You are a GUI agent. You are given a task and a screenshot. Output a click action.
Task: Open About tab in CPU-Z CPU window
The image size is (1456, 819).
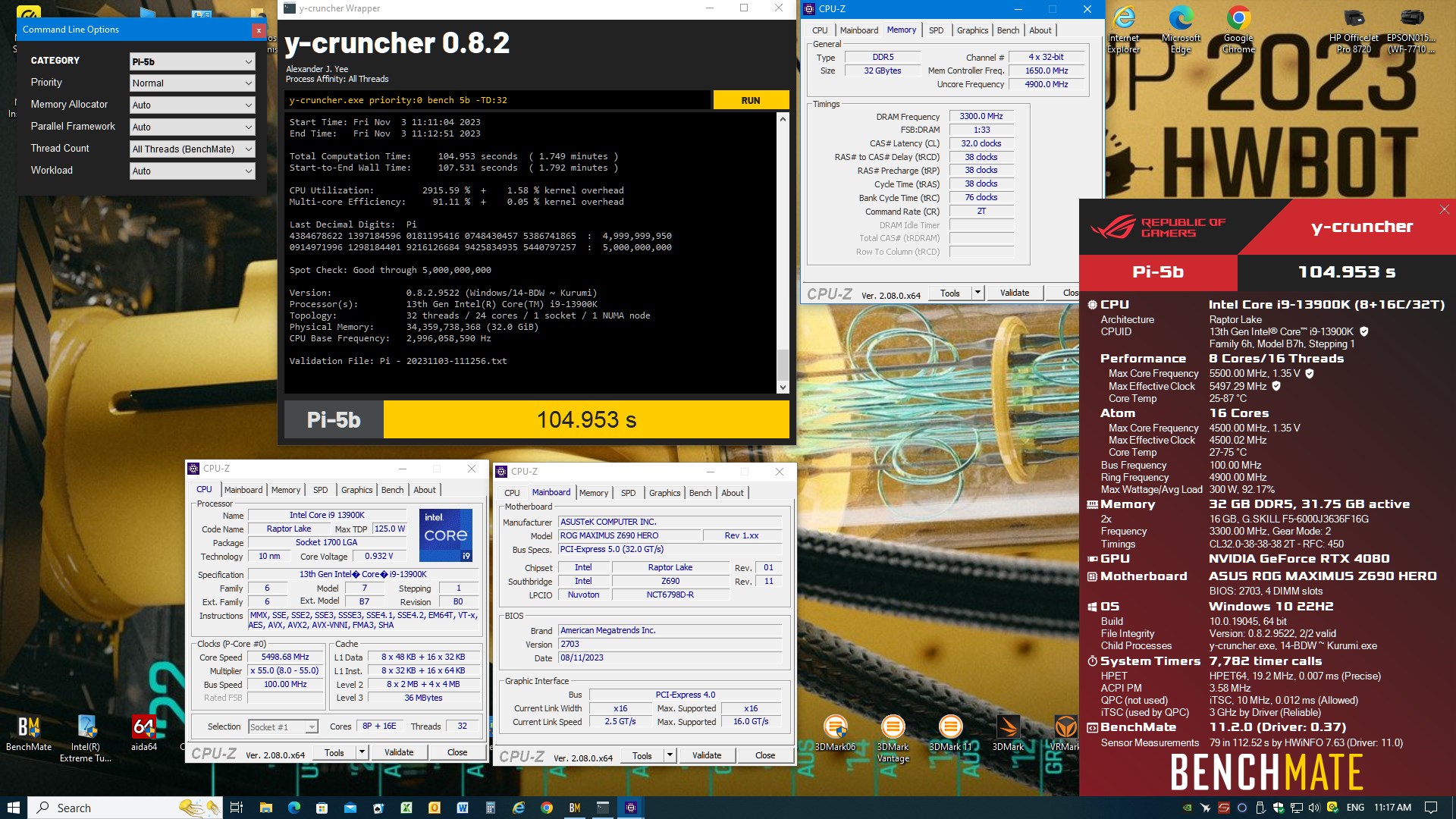(x=424, y=490)
